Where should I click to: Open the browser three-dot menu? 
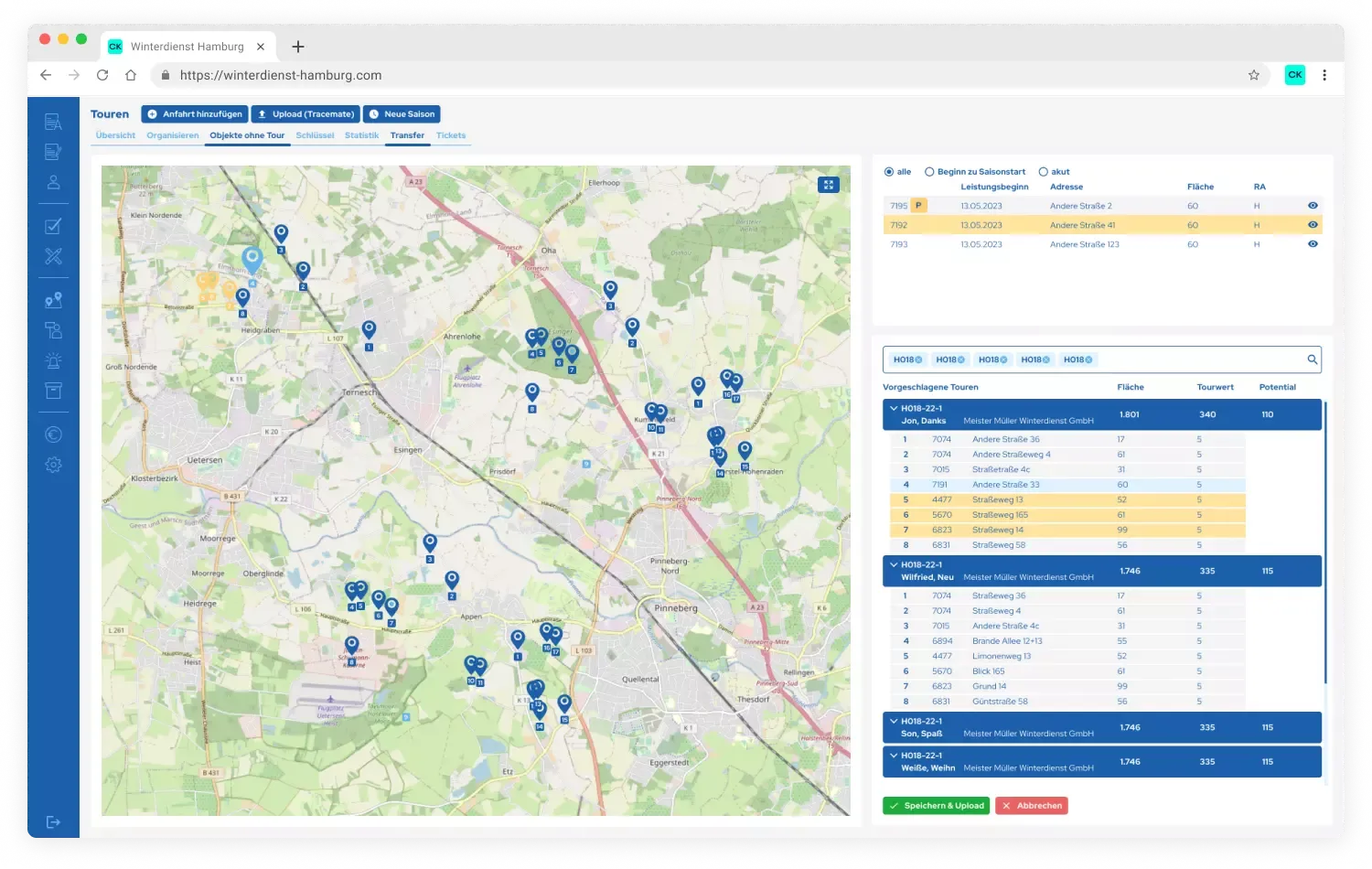[x=1324, y=75]
